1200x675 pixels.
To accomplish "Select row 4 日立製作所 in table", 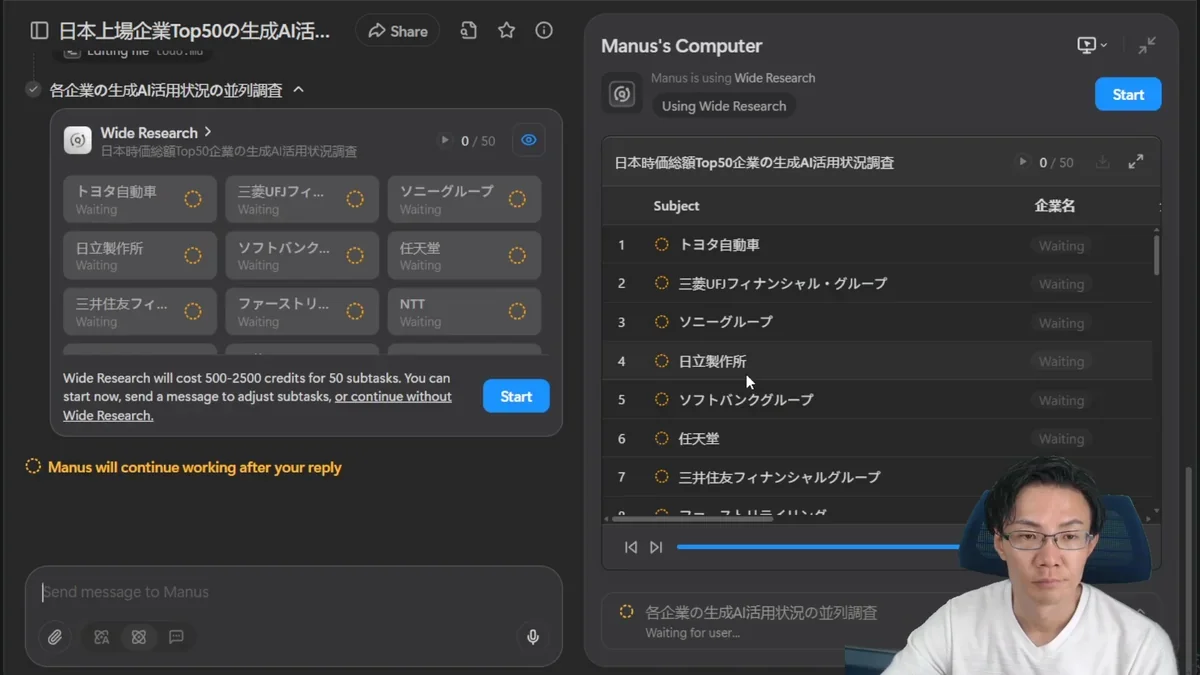I will click(x=877, y=361).
